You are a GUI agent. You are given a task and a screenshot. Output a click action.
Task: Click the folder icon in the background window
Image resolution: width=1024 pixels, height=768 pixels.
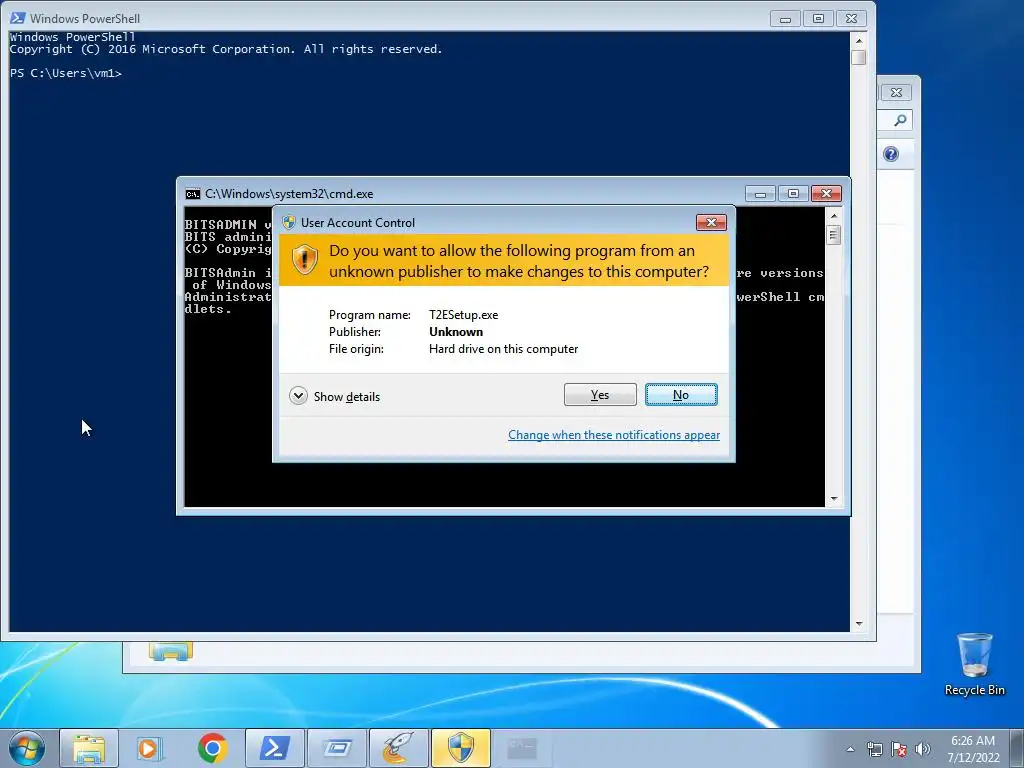point(170,651)
